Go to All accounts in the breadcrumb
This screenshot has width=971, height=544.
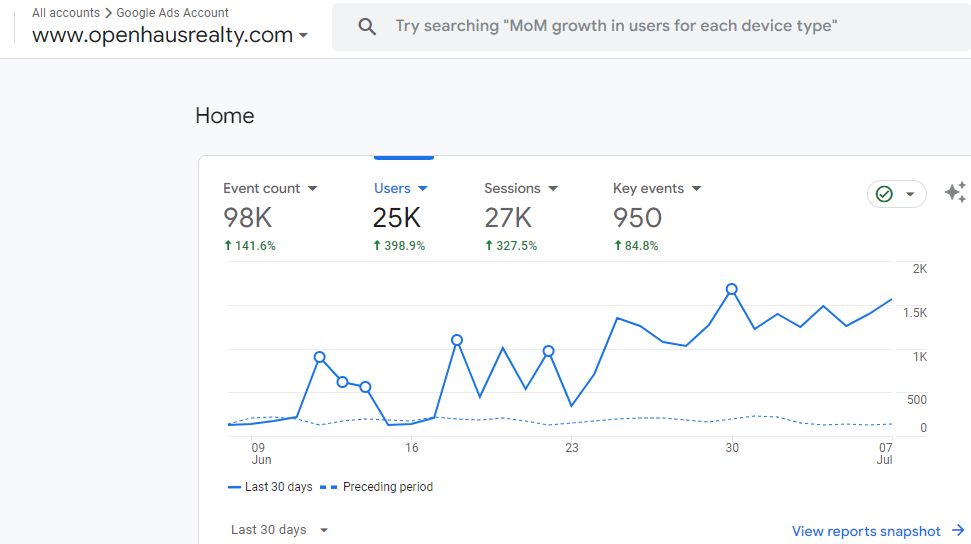66,13
